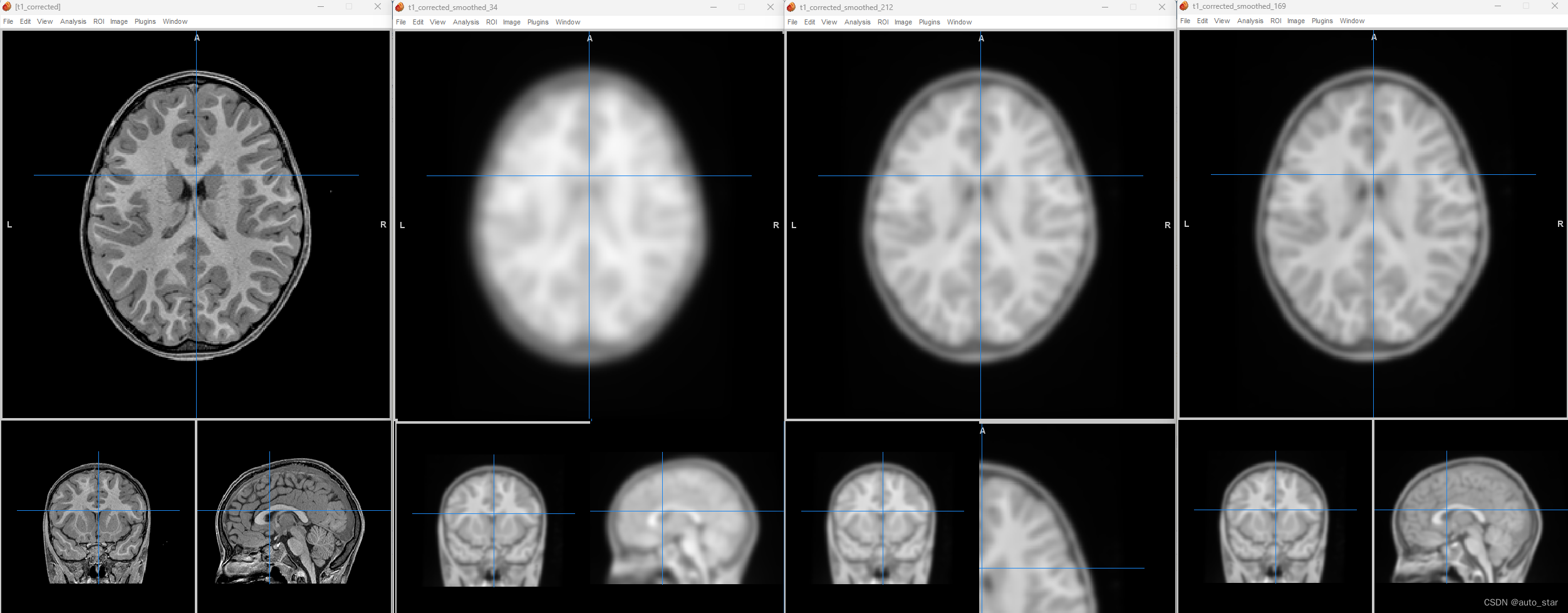This screenshot has height=613, width=1568.
Task: Open Window menu in the smoothed_169 window
Action: point(1353,21)
